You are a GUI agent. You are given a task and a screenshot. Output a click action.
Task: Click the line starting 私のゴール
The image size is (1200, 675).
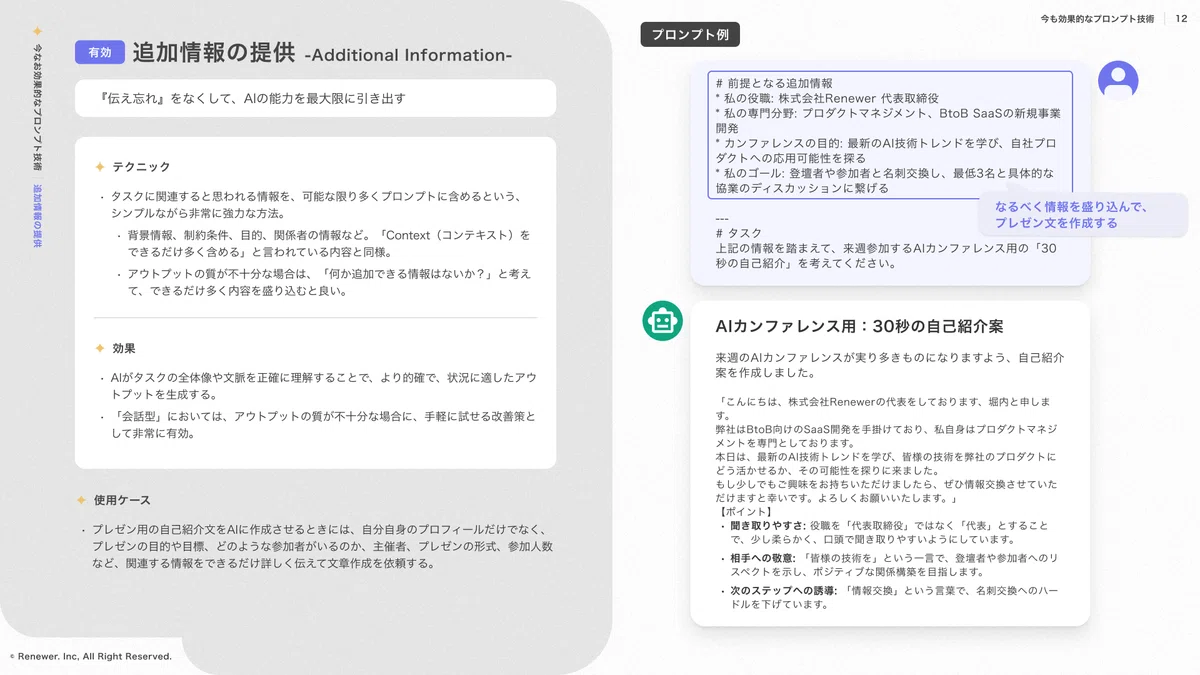coord(885,181)
